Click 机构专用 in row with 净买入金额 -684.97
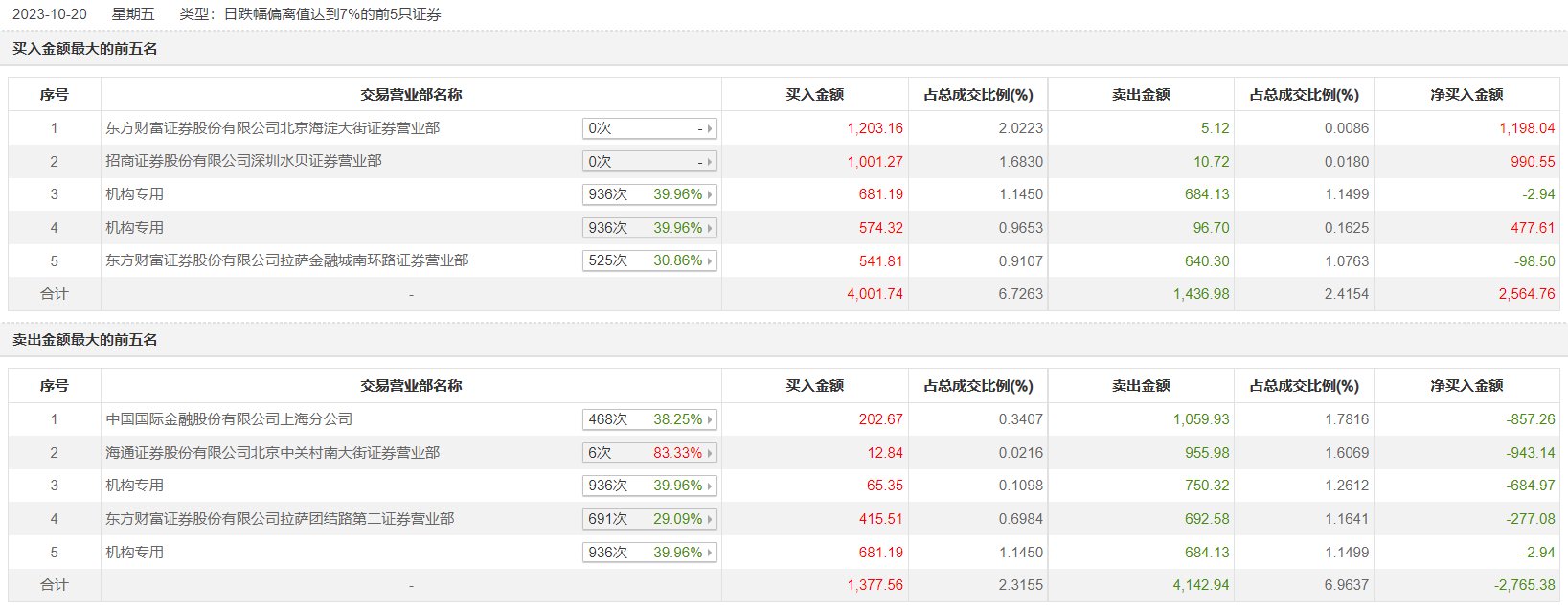 tap(134, 486)
